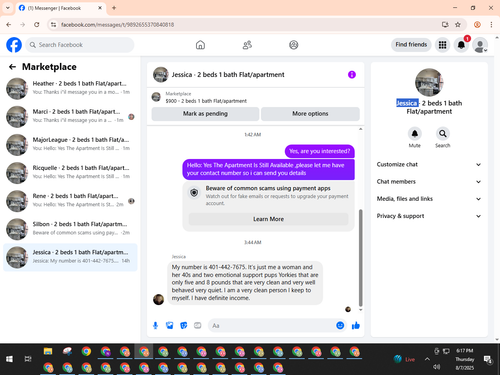Go to the Home feed icon
This screenshot has width=500, height=375.
click(200, 45)
